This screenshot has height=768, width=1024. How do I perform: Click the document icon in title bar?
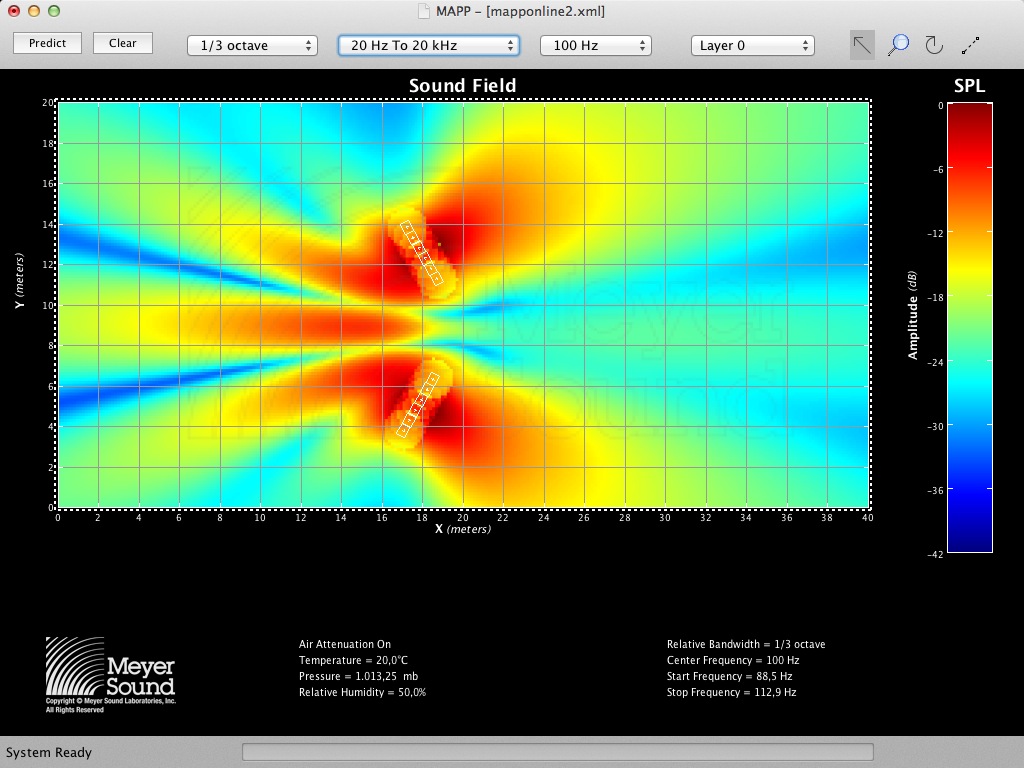click(424, 11)
